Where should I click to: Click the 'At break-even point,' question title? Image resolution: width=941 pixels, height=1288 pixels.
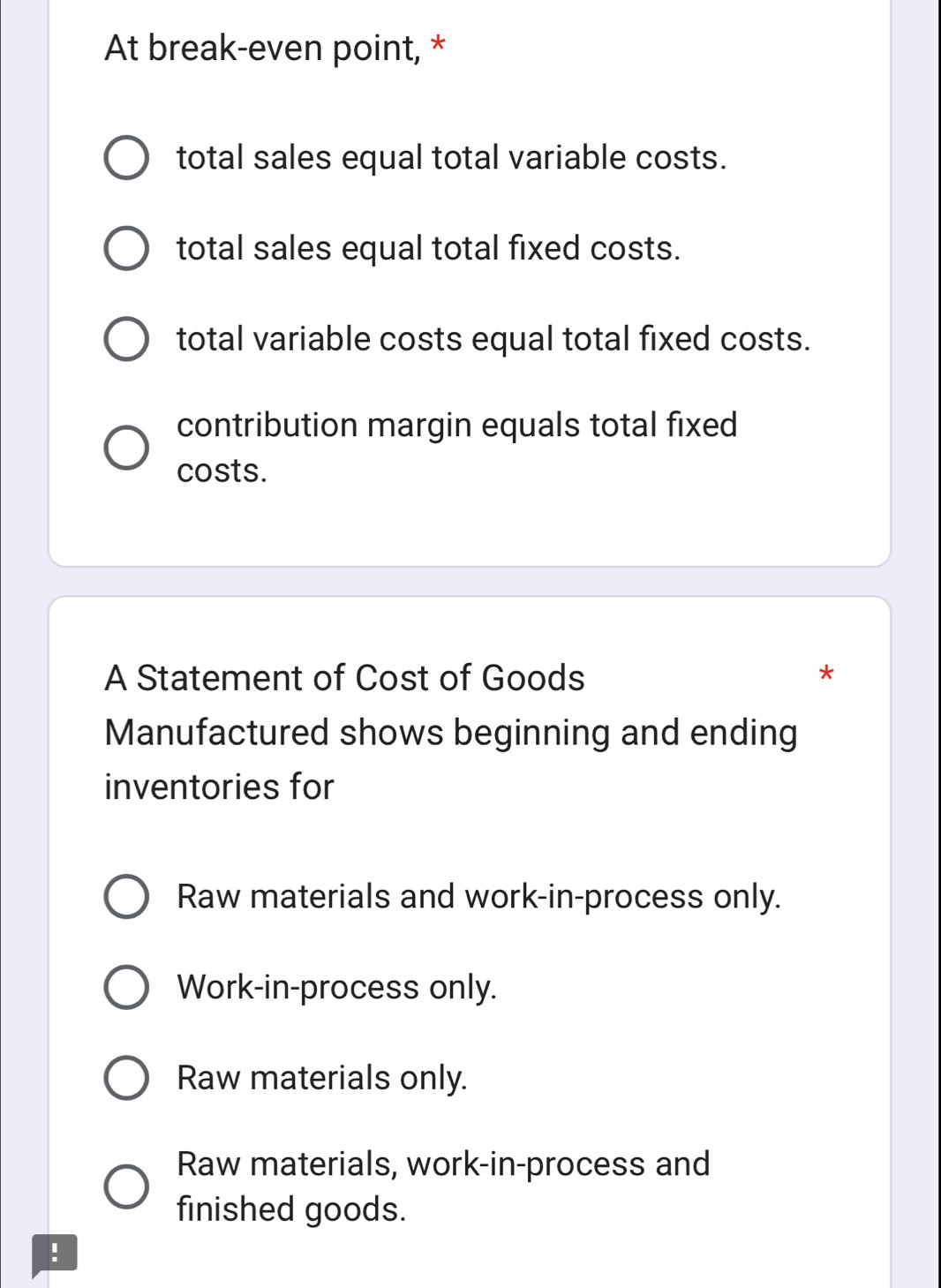263,48
